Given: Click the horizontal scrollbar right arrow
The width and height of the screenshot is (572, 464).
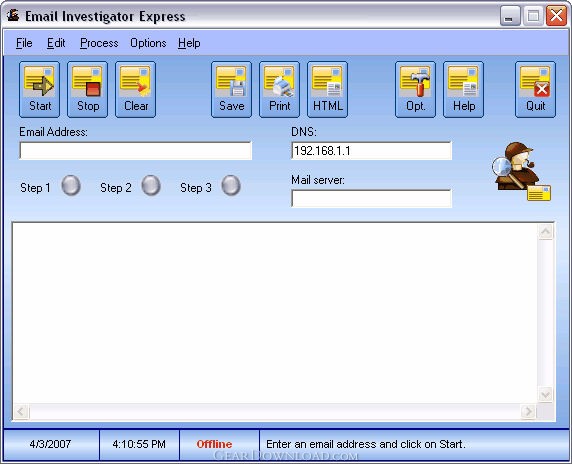Looking at the screenshot, I should [528, 411].
